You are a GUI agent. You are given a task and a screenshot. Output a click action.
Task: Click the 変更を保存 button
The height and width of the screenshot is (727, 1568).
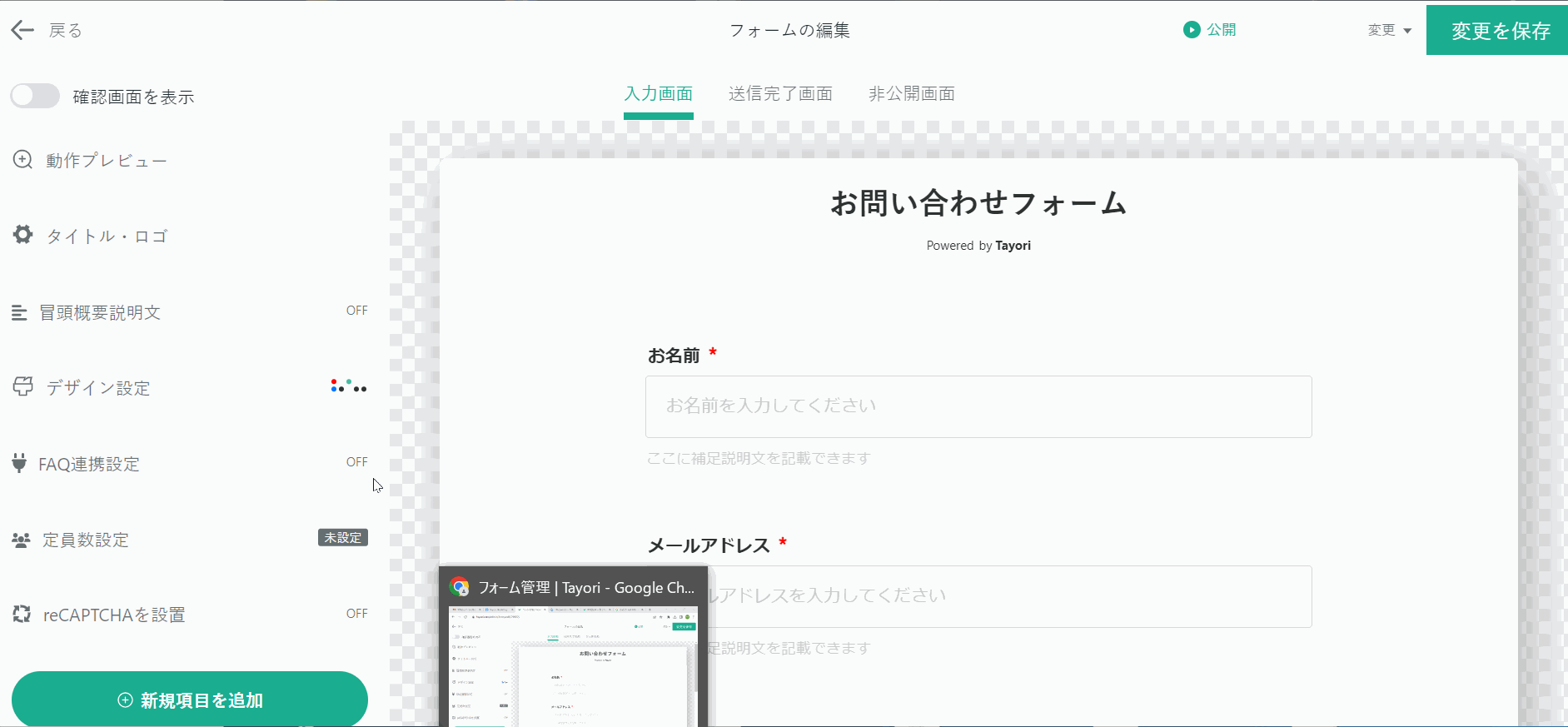click(x=1500, y=31)
